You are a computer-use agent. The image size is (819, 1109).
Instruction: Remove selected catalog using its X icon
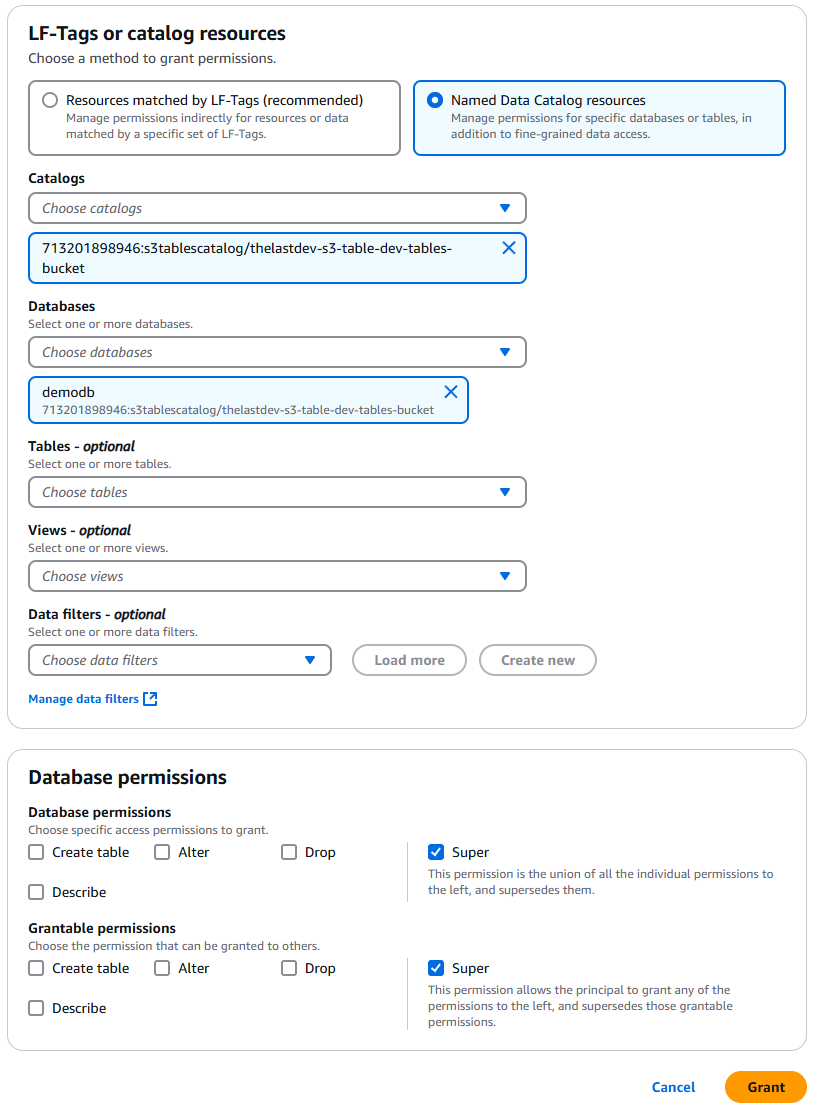coord(509,247)
